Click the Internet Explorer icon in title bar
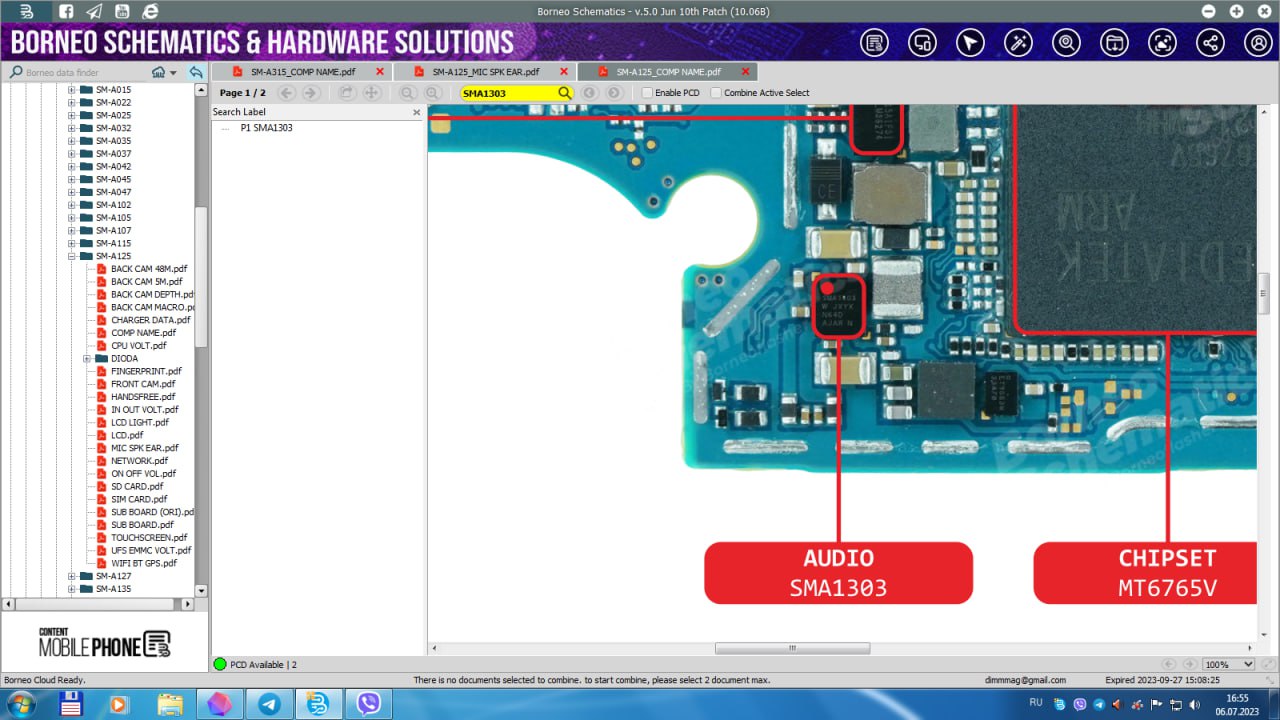 [150, 11]
